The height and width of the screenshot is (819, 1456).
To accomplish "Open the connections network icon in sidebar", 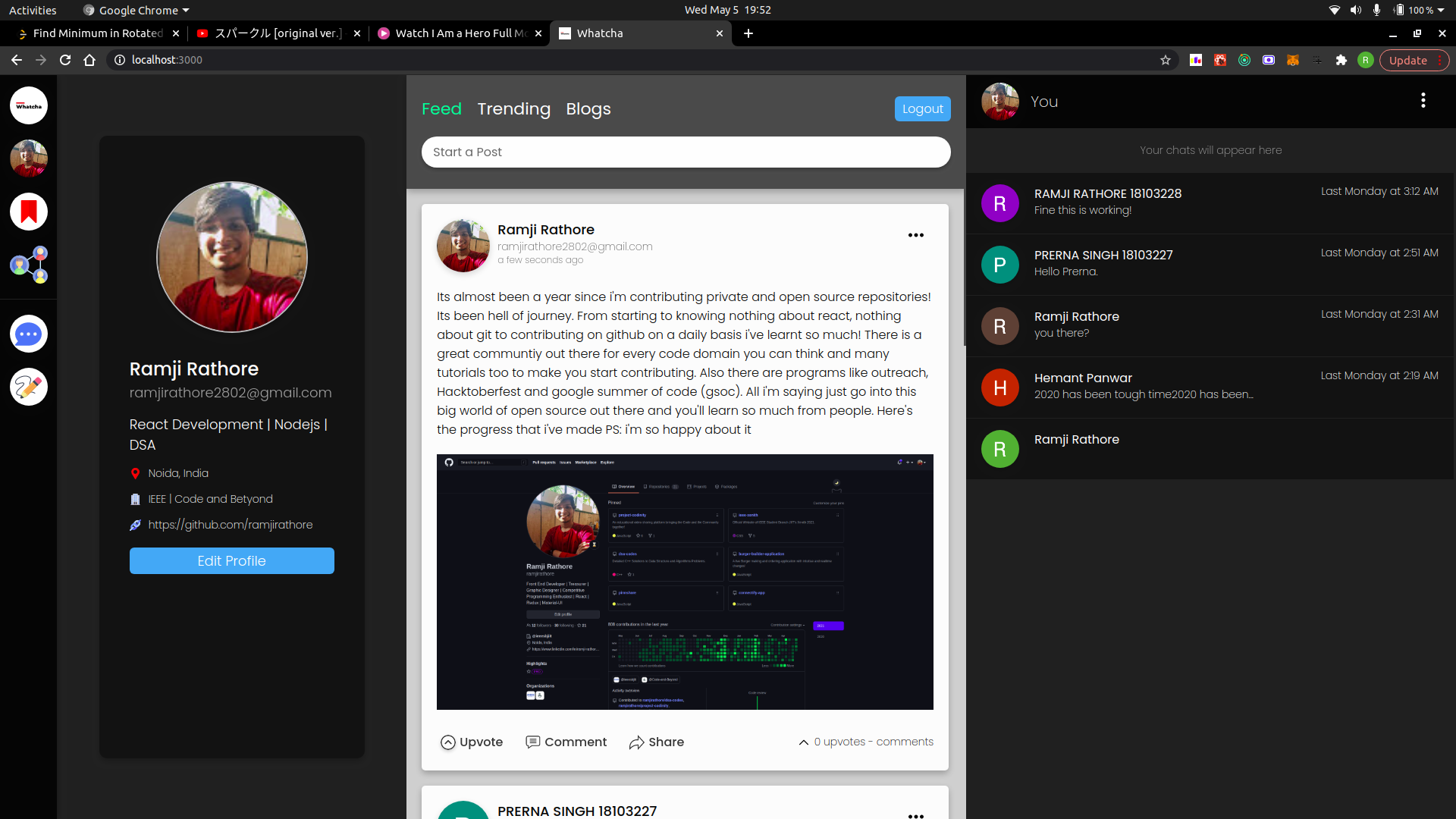I will coord(29,265).
